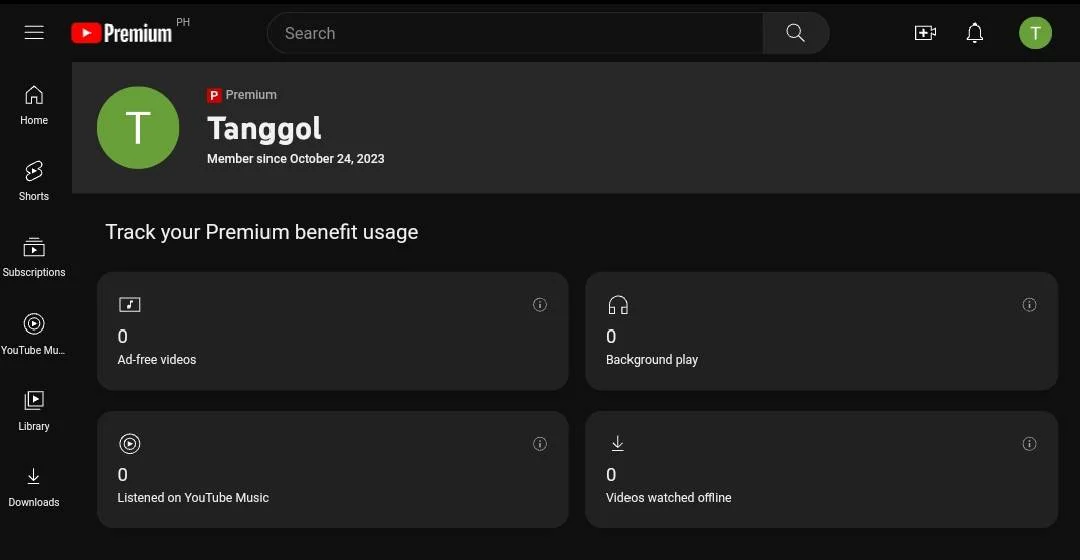This screenshot has width=1080, height=560.
Task: Click the search magnifier button
Action: (796, 33)
